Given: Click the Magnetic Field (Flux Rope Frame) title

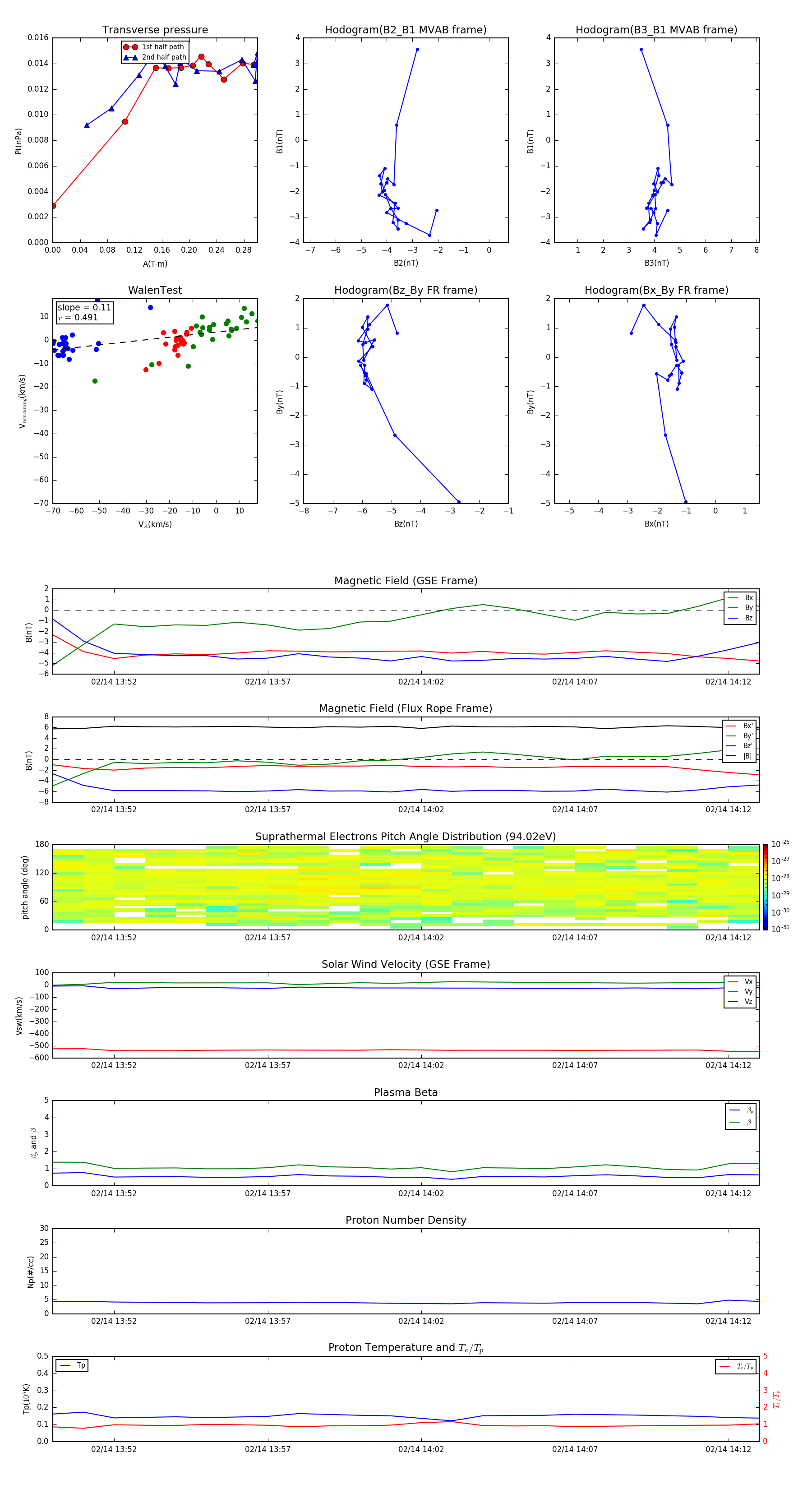Looking at the screenshot, I should point(406,709).
